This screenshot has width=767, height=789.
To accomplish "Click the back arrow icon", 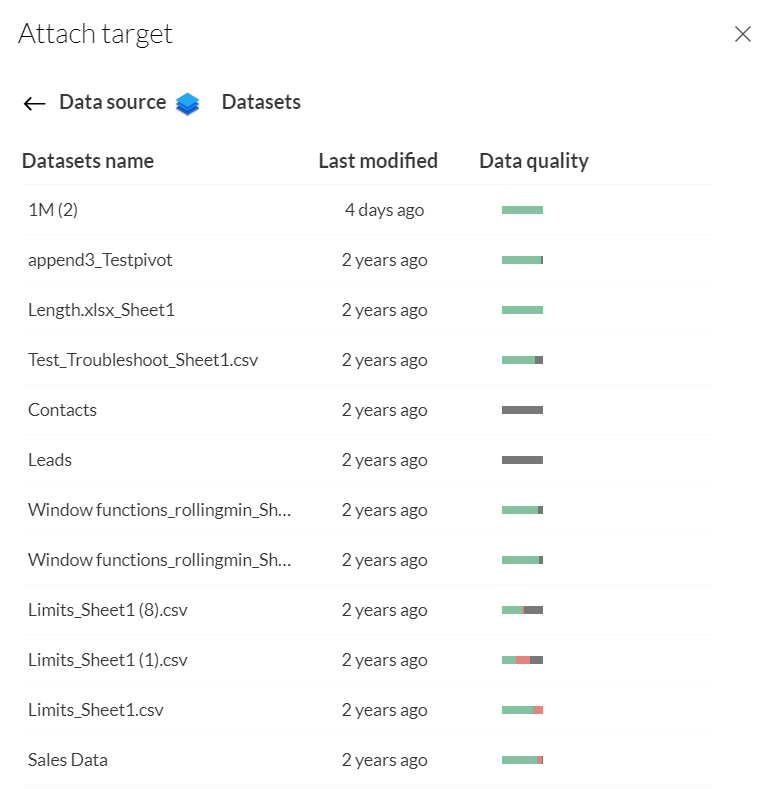I will click(x=34, y=103).
